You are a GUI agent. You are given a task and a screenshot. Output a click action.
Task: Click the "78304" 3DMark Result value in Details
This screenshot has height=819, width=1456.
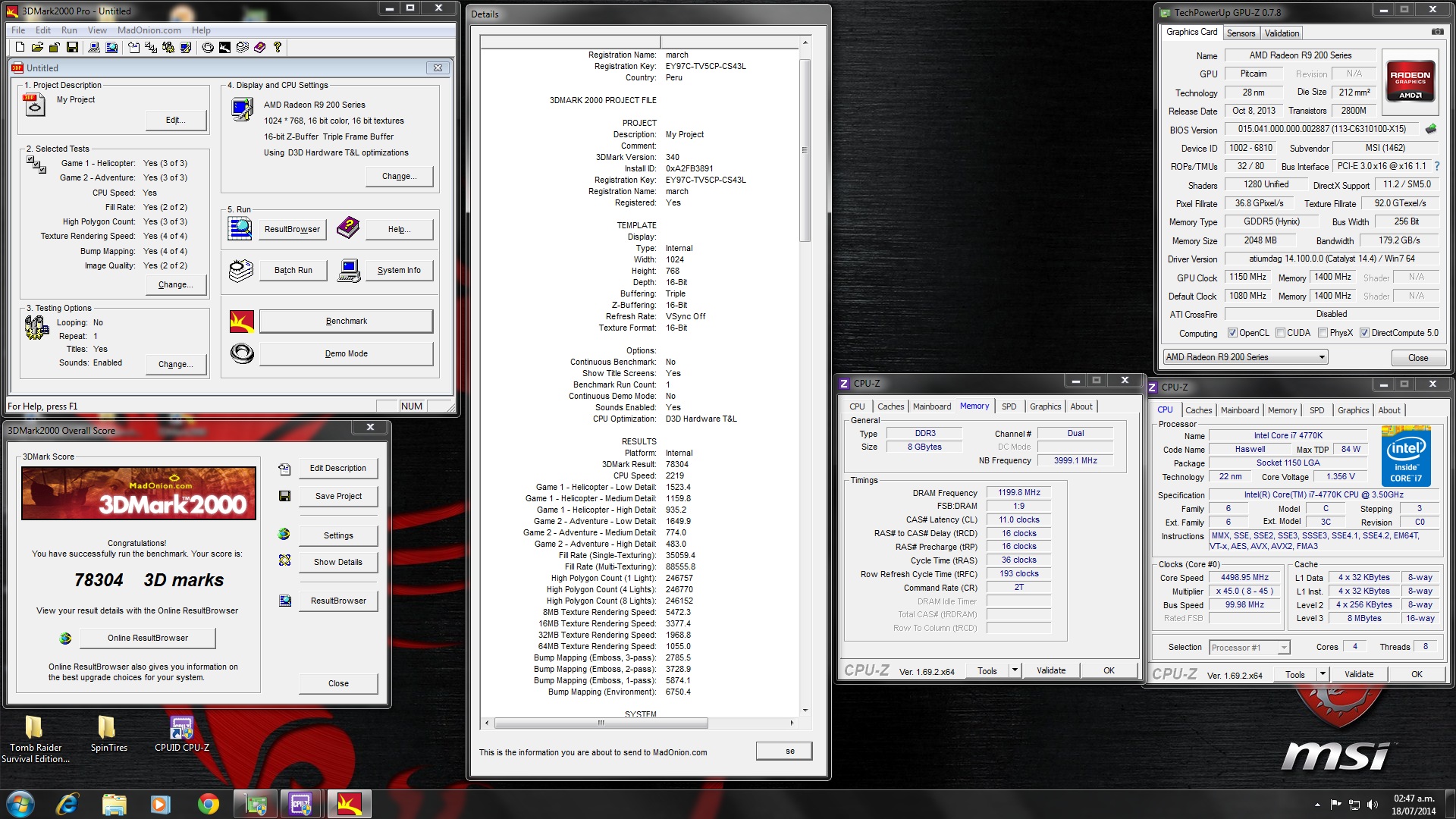point(677,465)
